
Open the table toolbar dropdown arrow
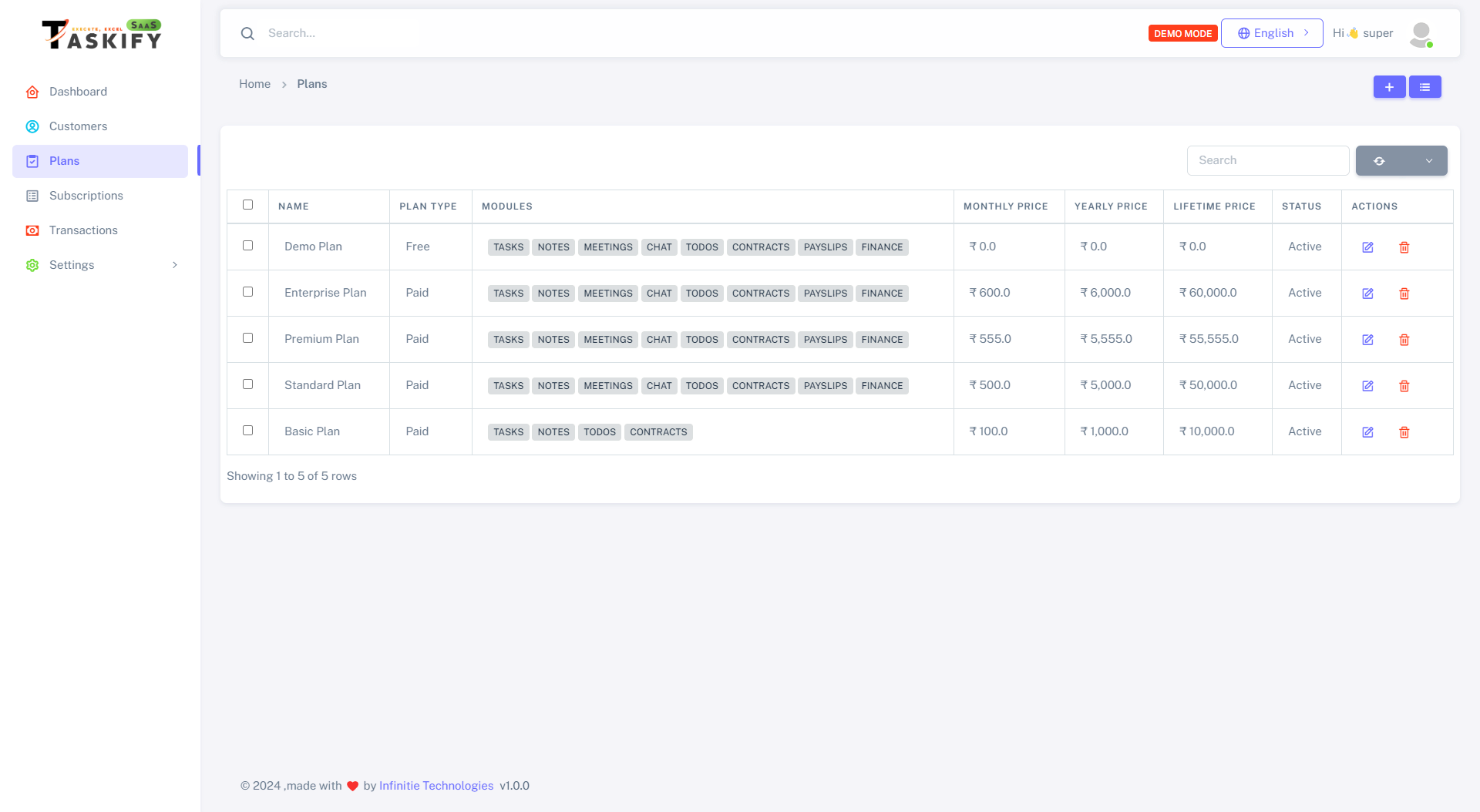point(1428,161)
